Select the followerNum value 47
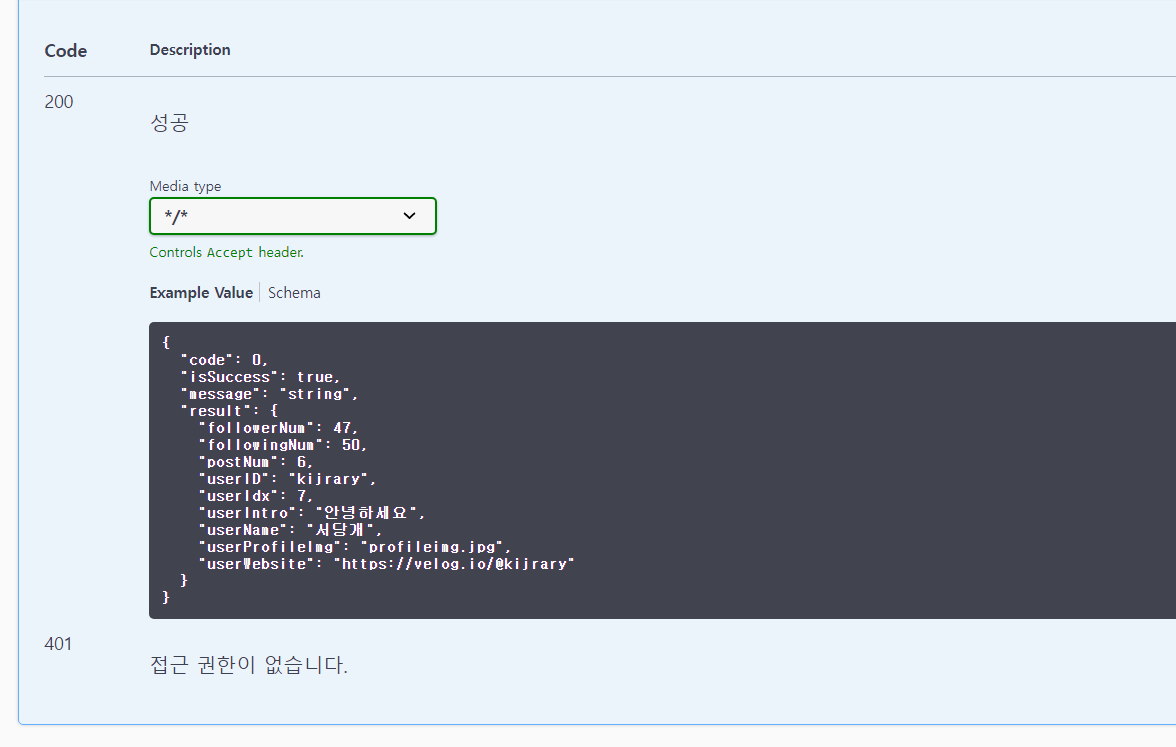1176x747 pixels. (350, 427)
